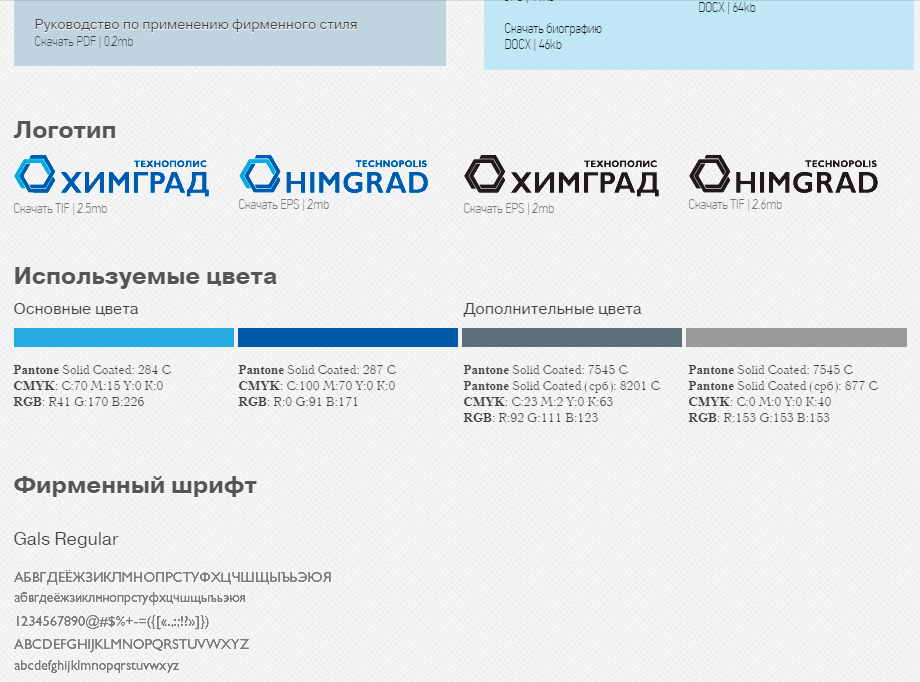
Task: Click the light gray R:153 G:153 B:153 swatch
Action: click(796, 337)
